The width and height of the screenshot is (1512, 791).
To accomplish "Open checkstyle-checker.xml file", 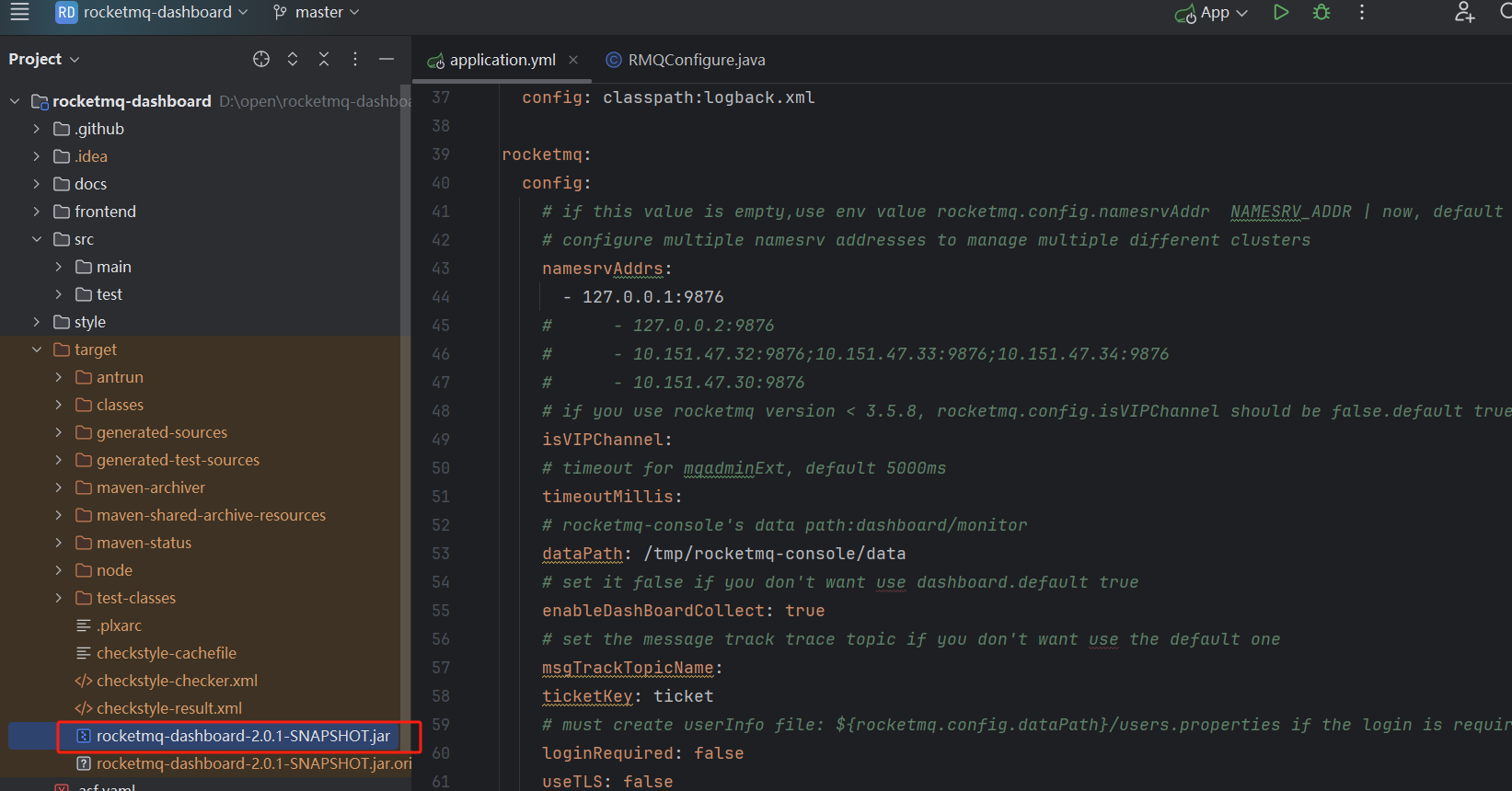I will point(177,681).
